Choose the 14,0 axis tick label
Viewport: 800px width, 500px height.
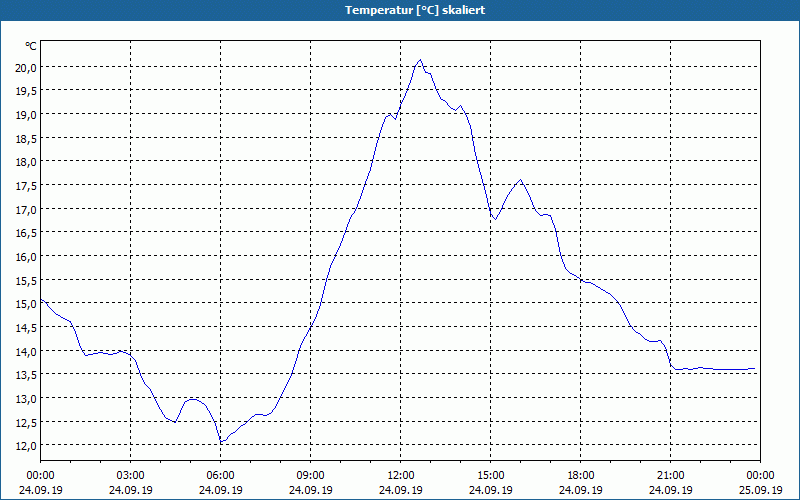point(27,351)
